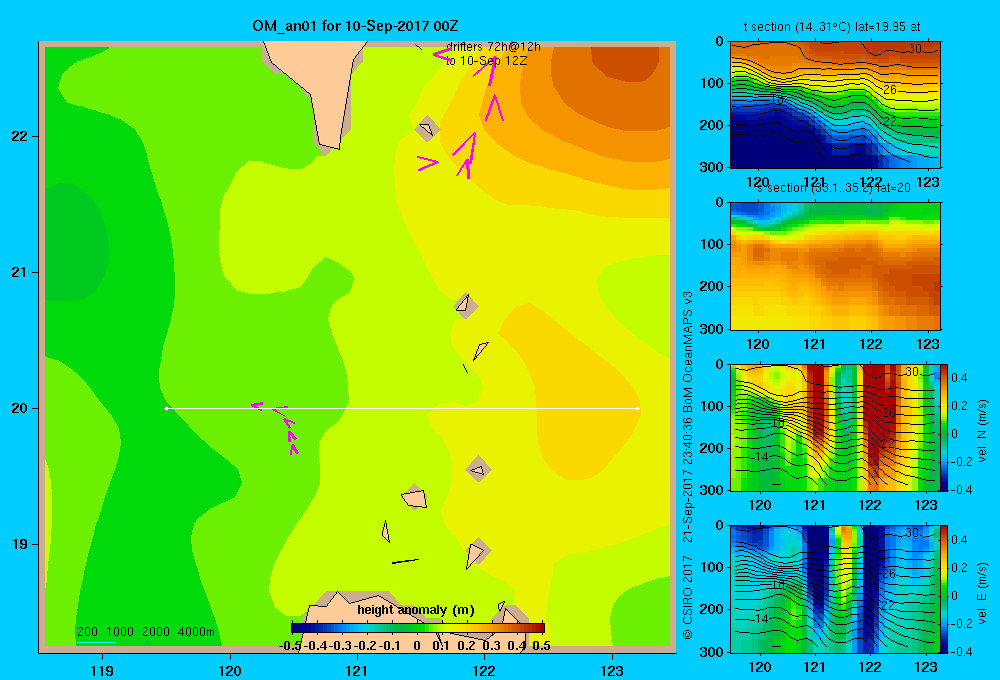Screen dimensions: 1000x680
Task: Click longitude label 122 on main map
Action: click(x=484, y=670)
